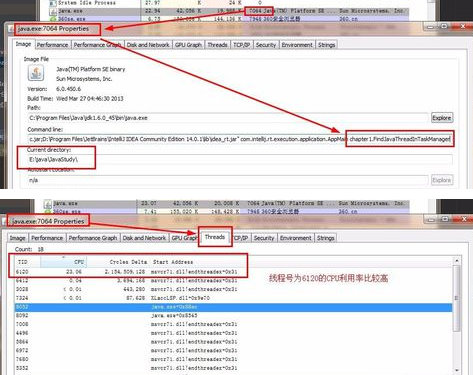This screenshot has height=375, width=473.
Task: Go to Performance tab in the thread list window
Action: 47,238
